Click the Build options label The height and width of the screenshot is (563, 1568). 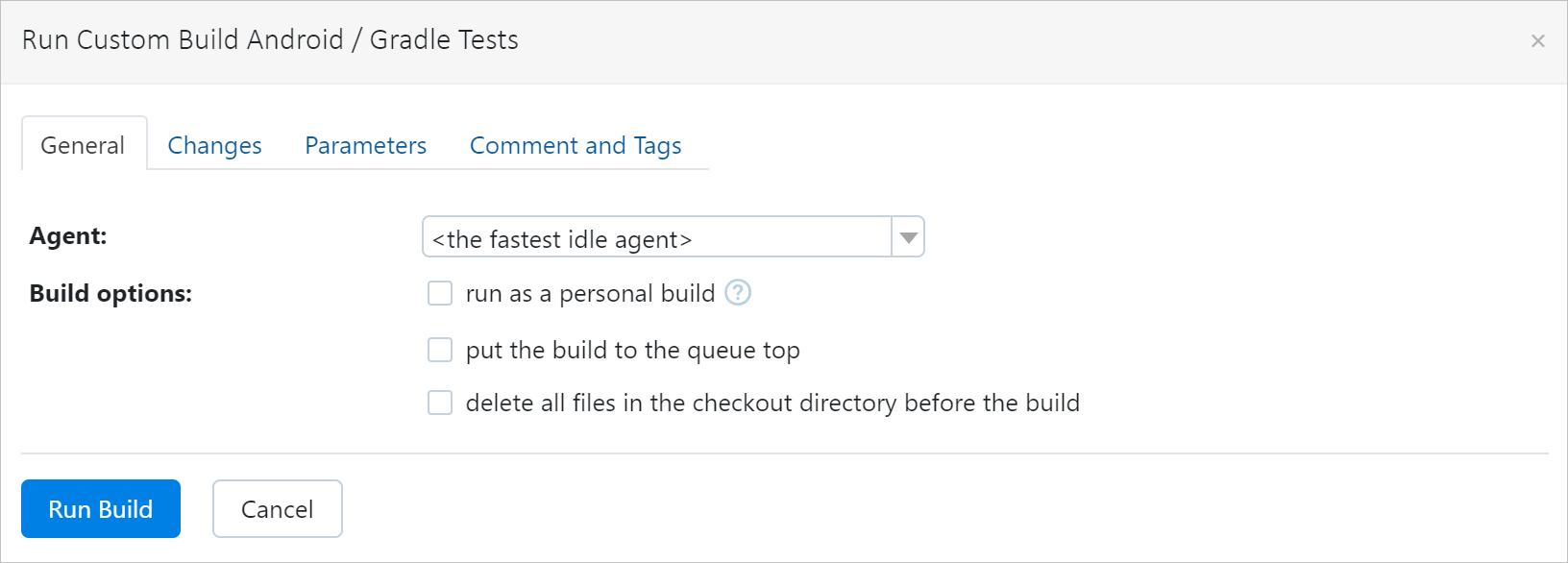pos(110,293)
